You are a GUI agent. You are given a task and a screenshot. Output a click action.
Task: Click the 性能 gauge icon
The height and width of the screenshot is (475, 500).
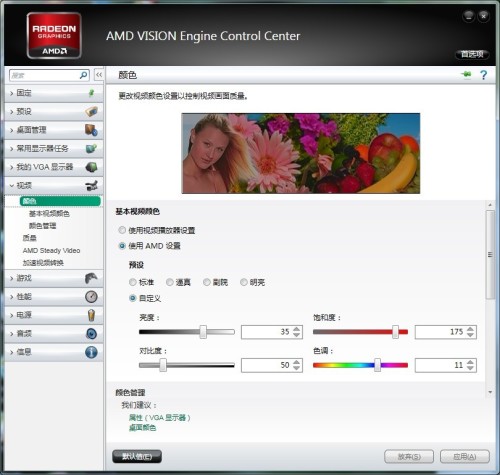(x=91, y=296)
